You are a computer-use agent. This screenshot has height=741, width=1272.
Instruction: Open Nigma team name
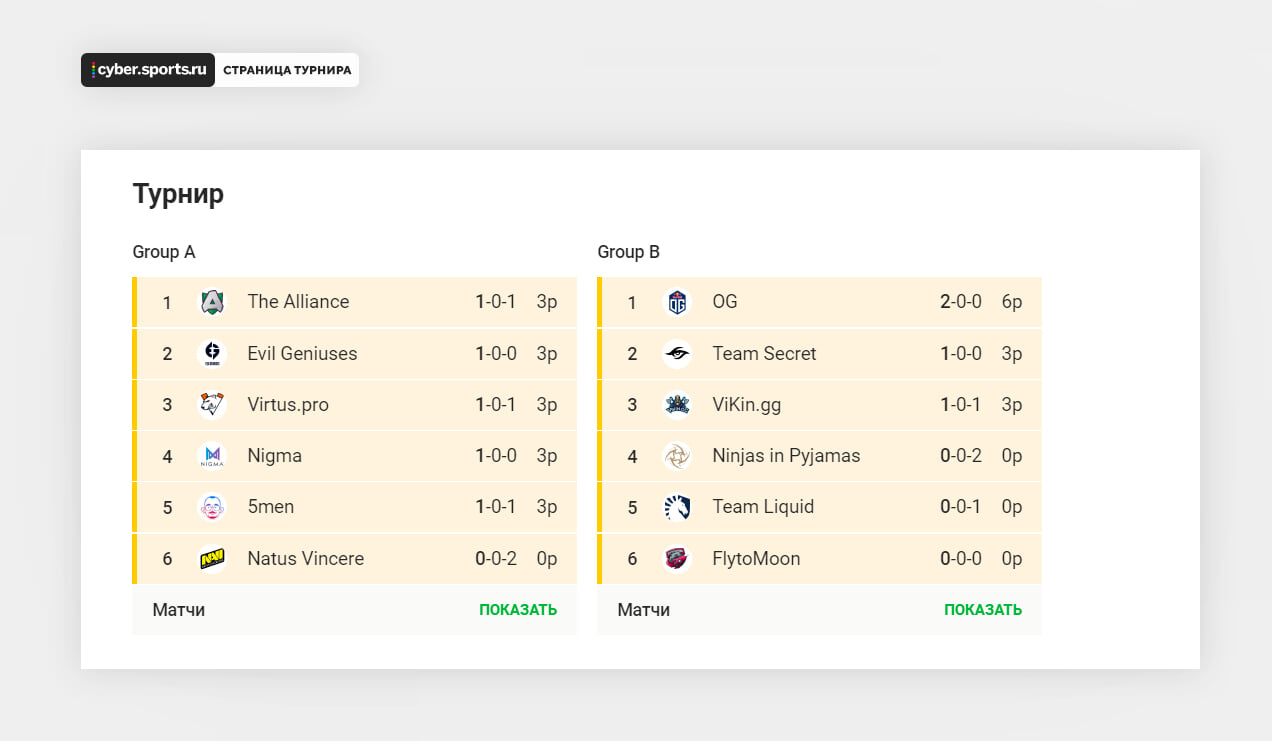coord(275,456)
